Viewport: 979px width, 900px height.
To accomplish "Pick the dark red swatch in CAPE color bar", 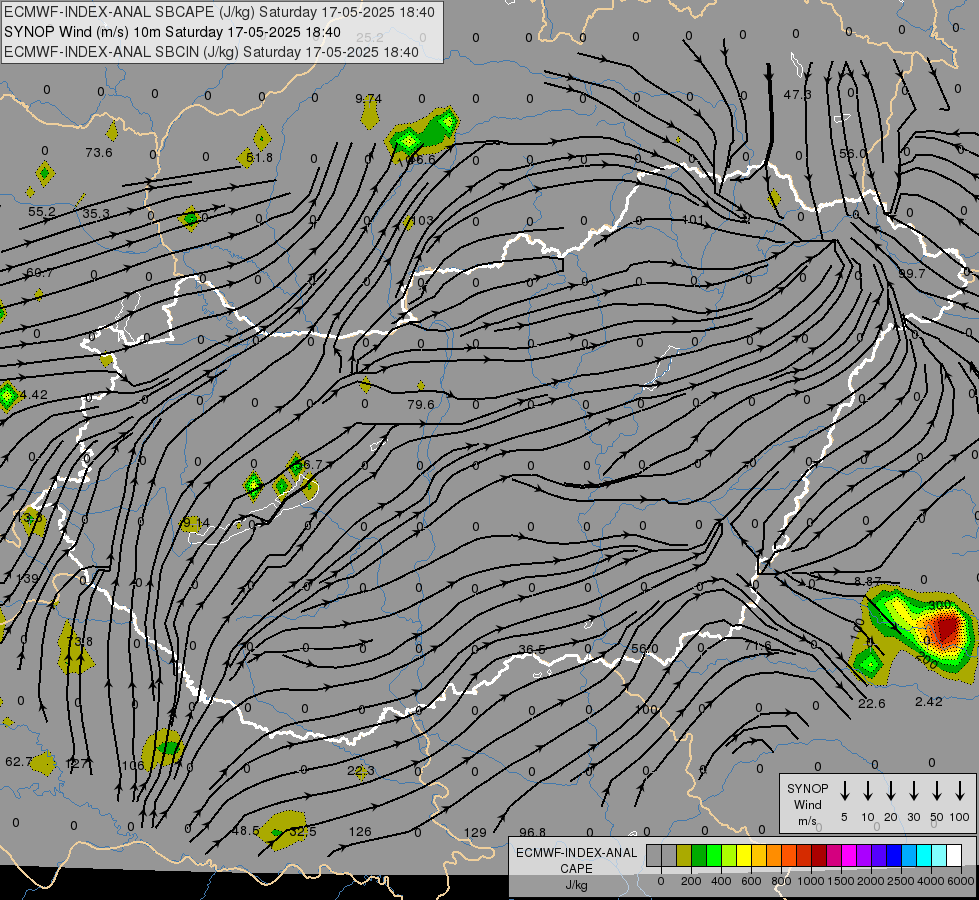I will (819, 856).
